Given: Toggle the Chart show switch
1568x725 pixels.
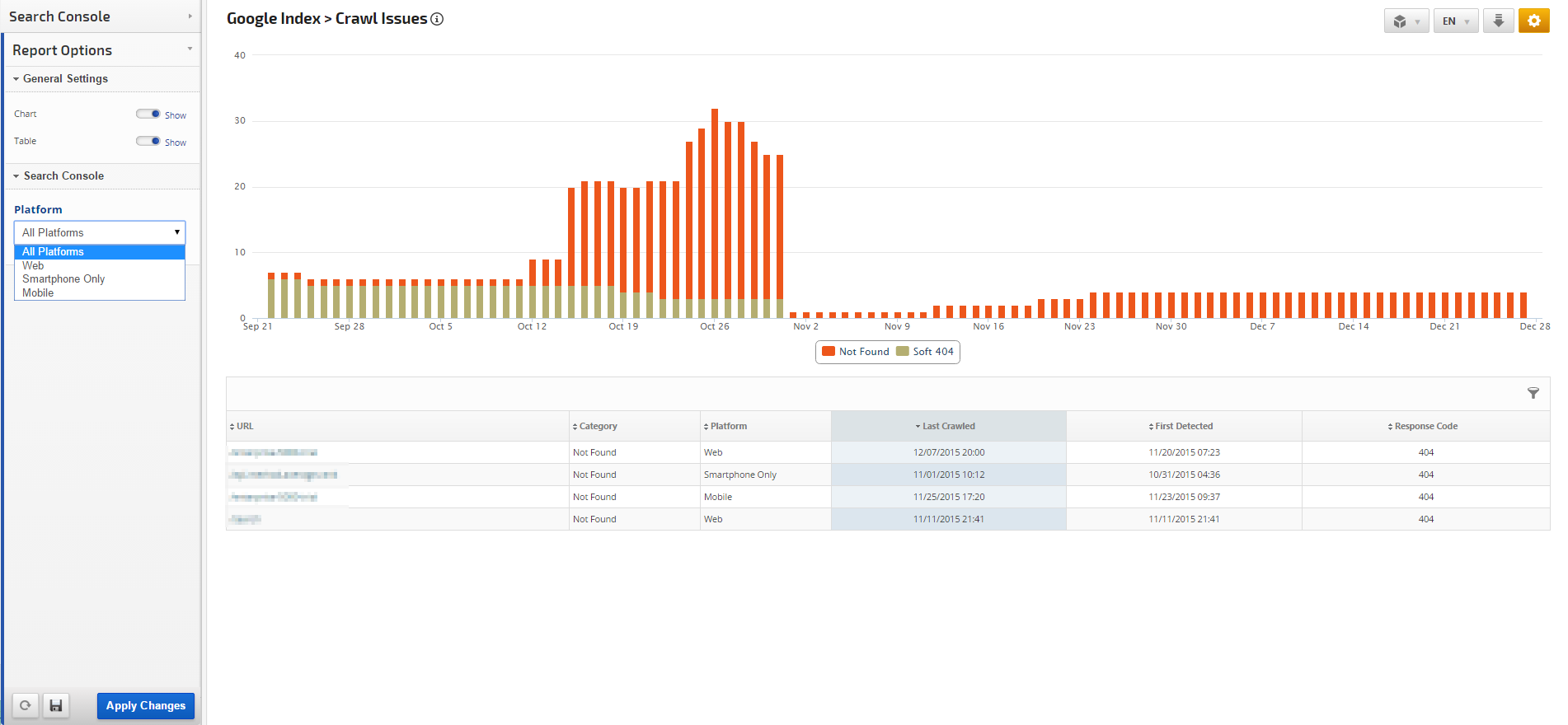Looking at the screenshot, I should 148,115.
